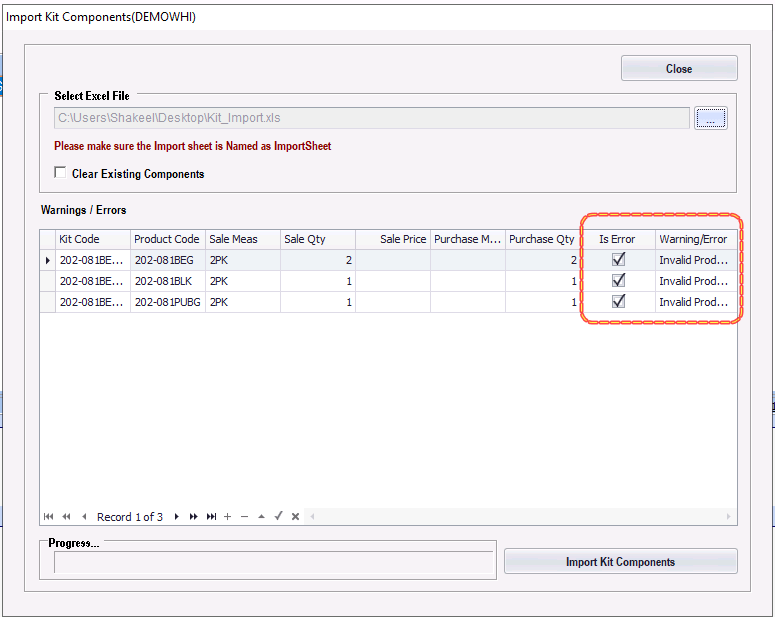Viewport: 775px width, 617px height.
Task: Go to first record in navigator
Action: point(49,516)
